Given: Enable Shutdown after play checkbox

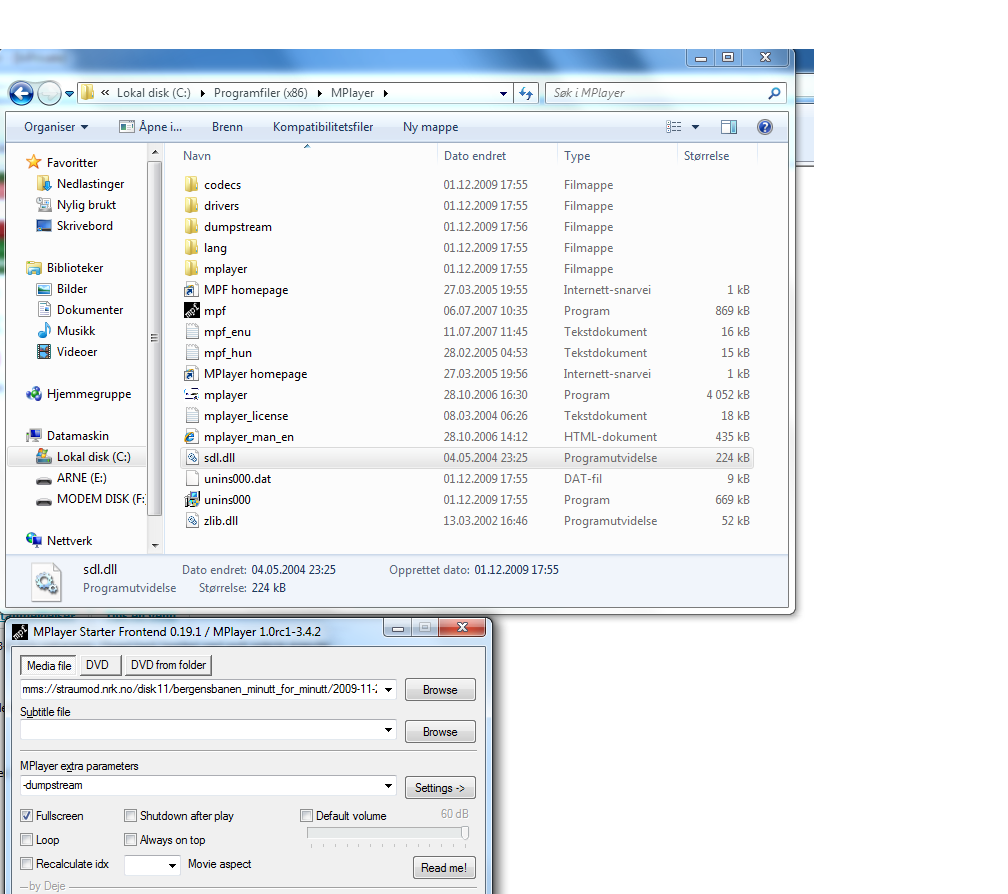Looking at the screenshot, I should click(x=130, y=816).
